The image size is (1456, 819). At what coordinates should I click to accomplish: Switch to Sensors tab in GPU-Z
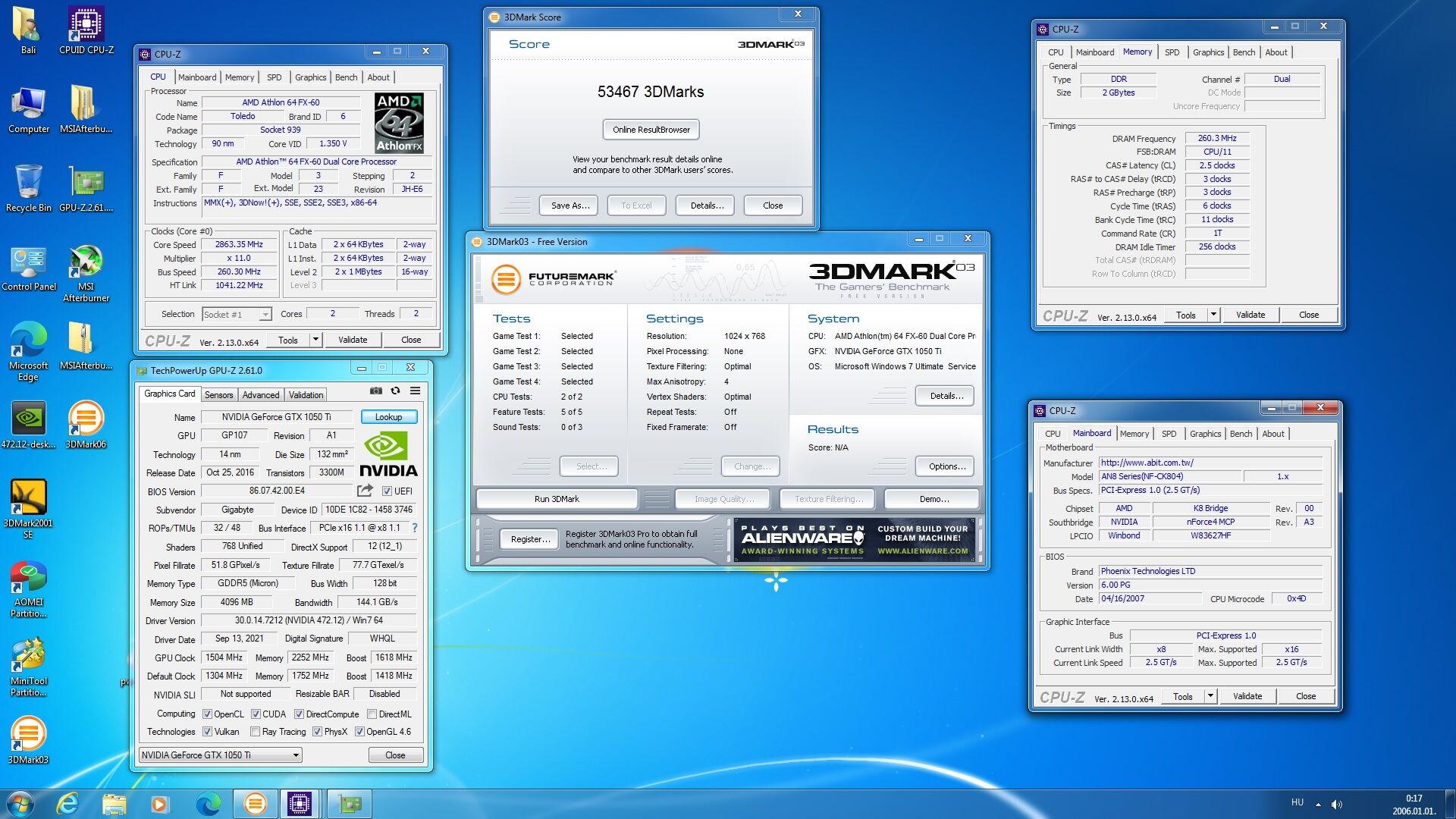pos(219,395)
